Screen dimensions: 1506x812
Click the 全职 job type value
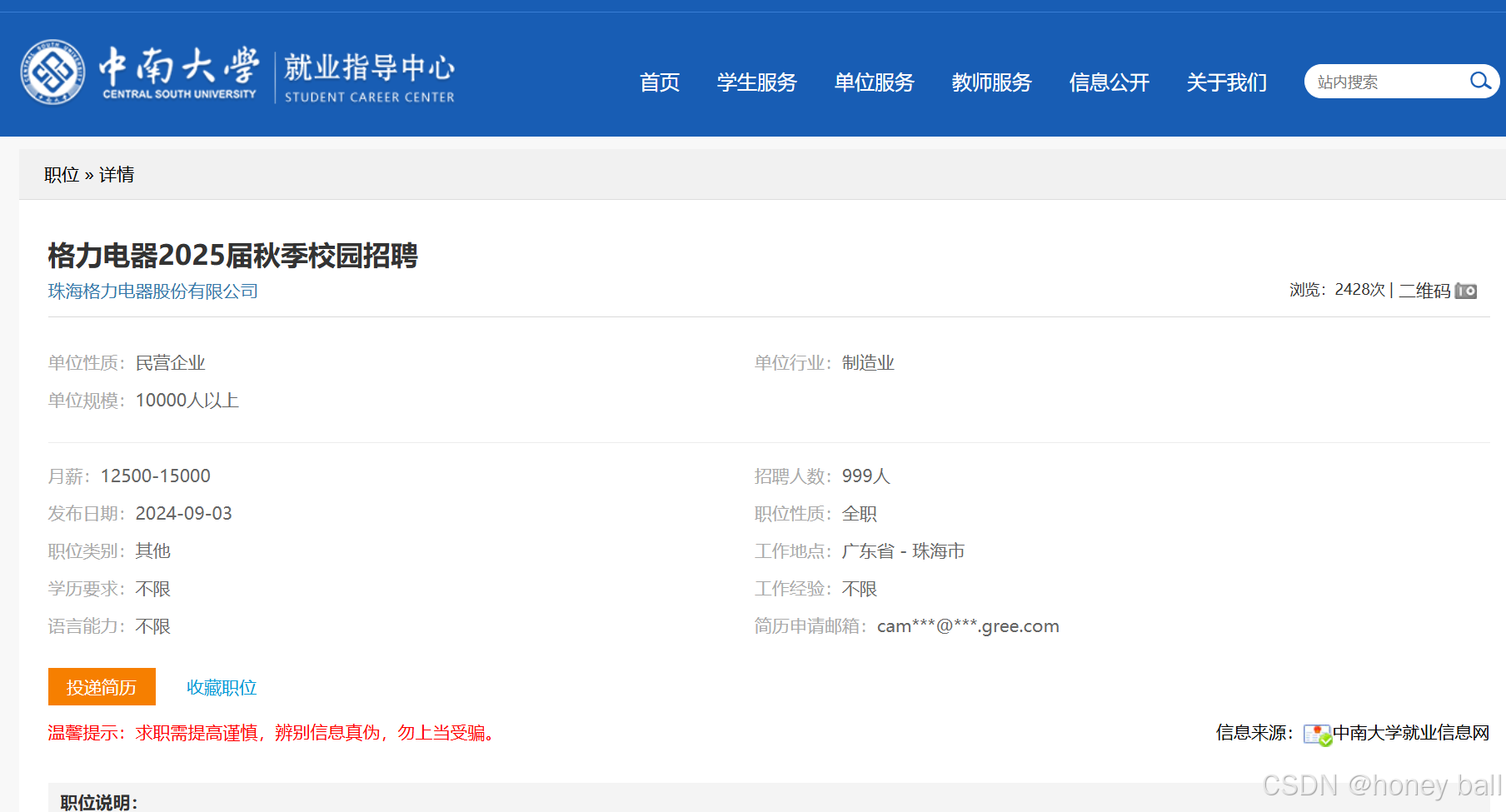[860, 514]
